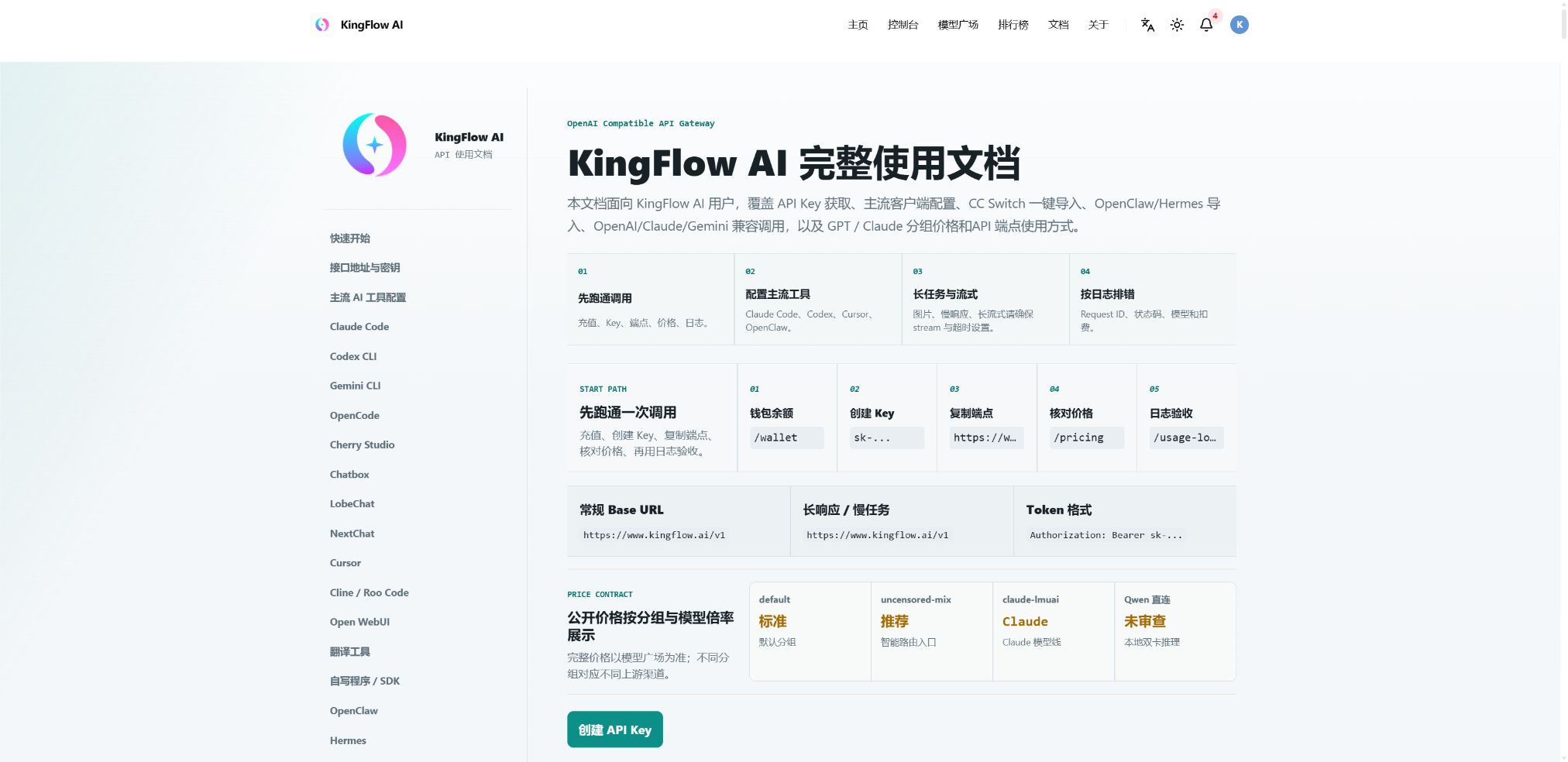This screenshot has height=762, width=1568.
Task: Click the 公开价格按分组与模型倍率展示 heading
Action: point(651,626)
